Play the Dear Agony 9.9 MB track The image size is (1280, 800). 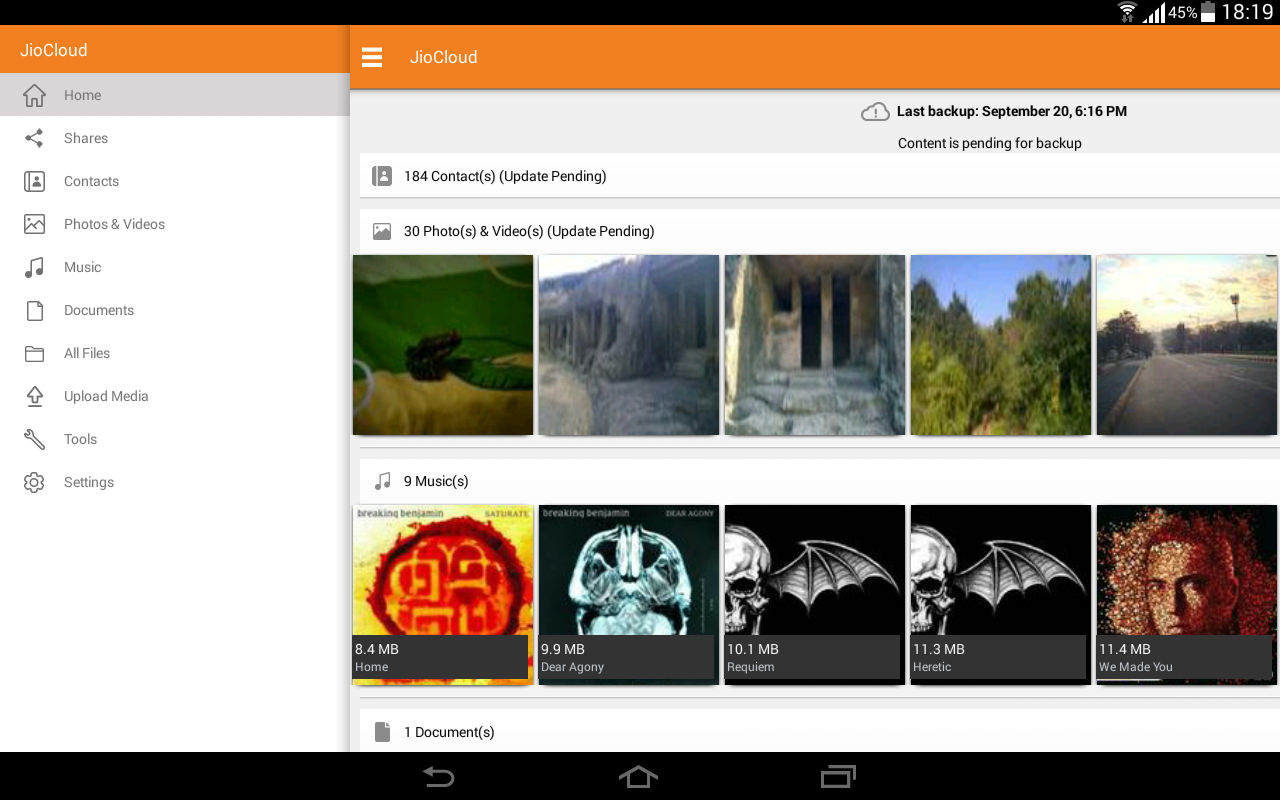pos(629,595)
